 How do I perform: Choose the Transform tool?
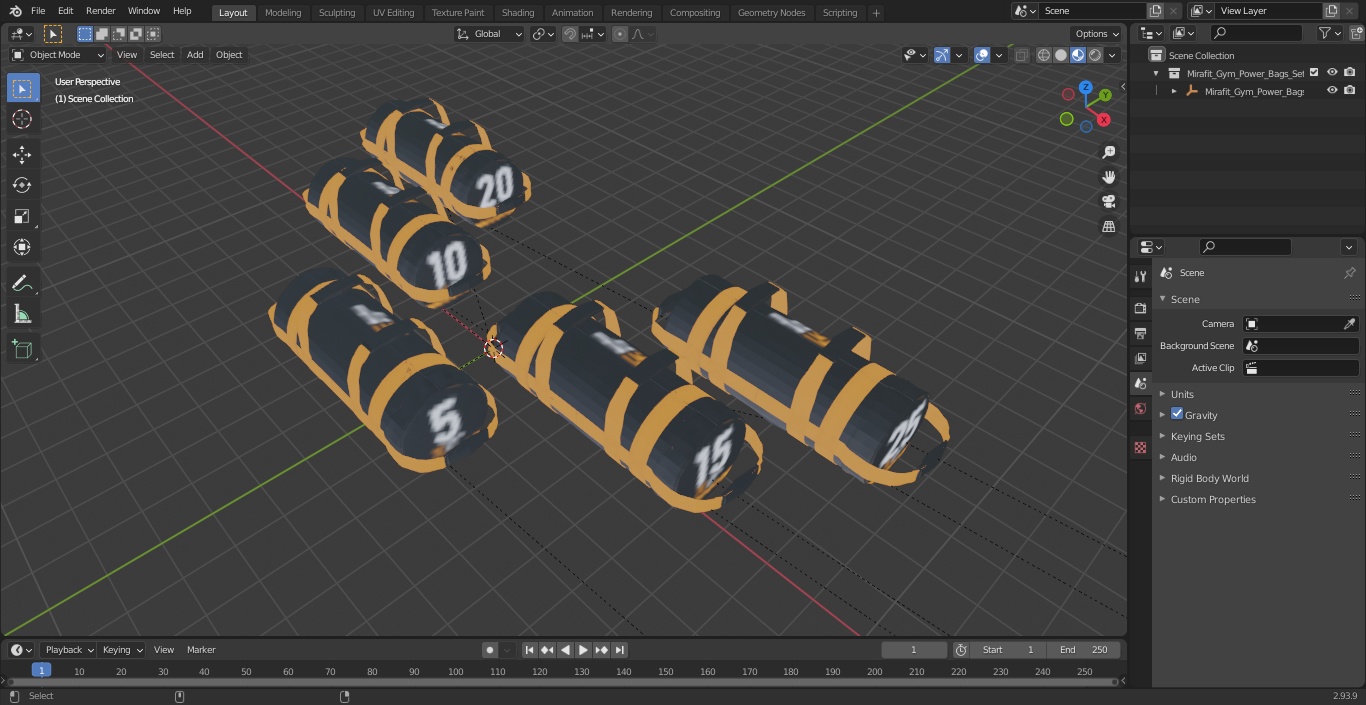tap(22, 247)
